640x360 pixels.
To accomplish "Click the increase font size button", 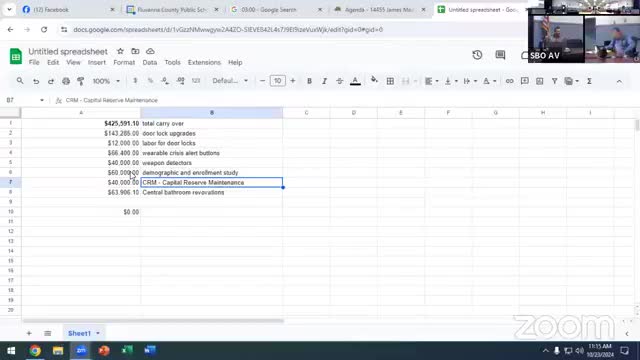I will click(293, 81).
